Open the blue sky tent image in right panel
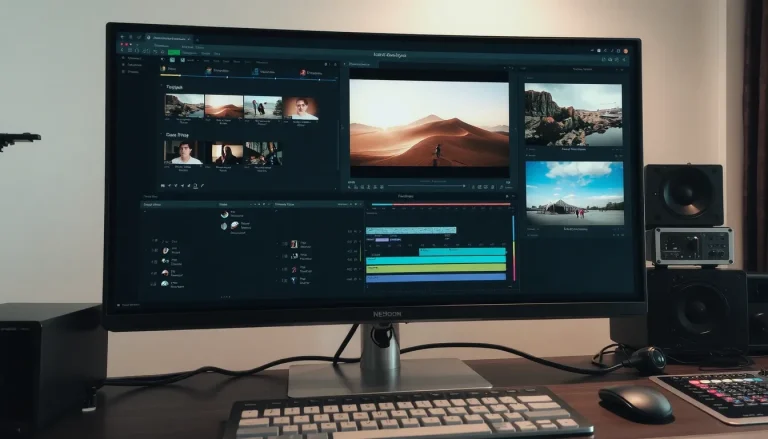The height and width of the screenshot is (439, 768). 575,194
